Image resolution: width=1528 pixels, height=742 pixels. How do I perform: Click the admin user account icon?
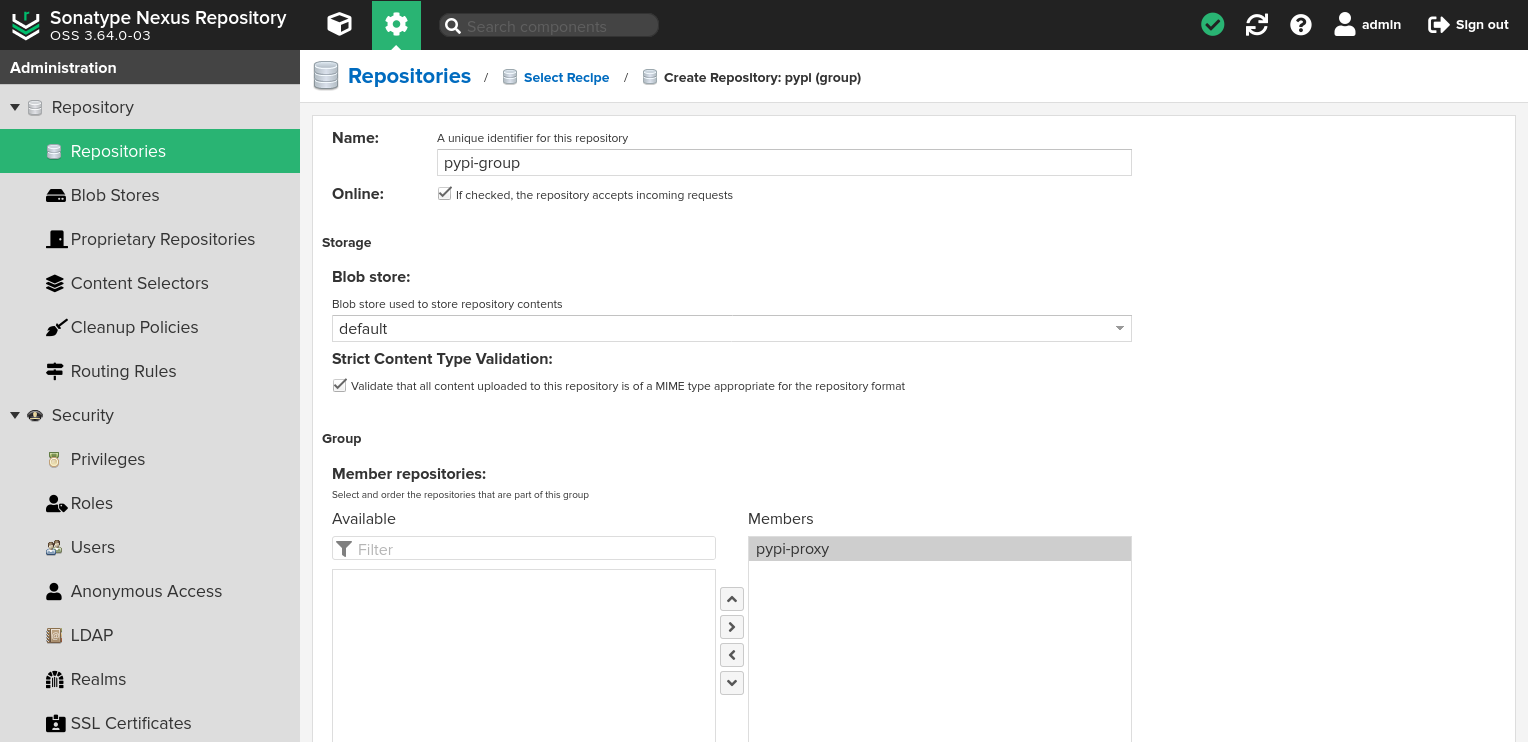coord(1345,24)
